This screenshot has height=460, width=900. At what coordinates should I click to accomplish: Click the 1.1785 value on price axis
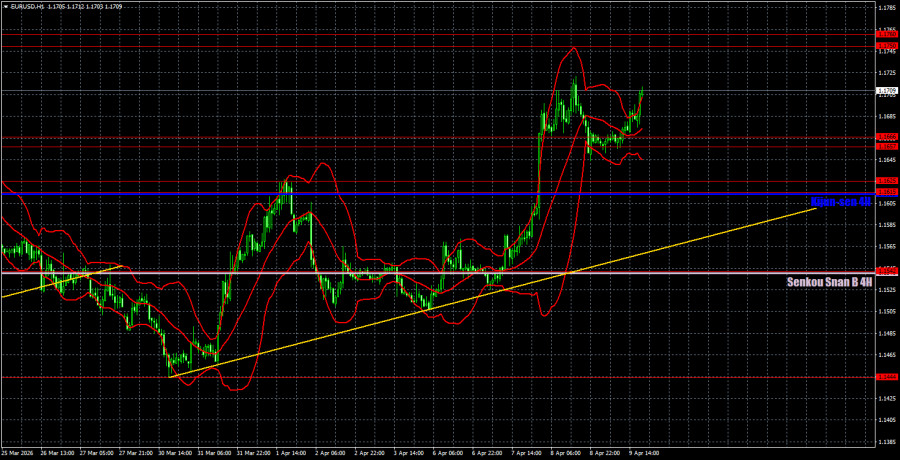[x=887, y=8]
